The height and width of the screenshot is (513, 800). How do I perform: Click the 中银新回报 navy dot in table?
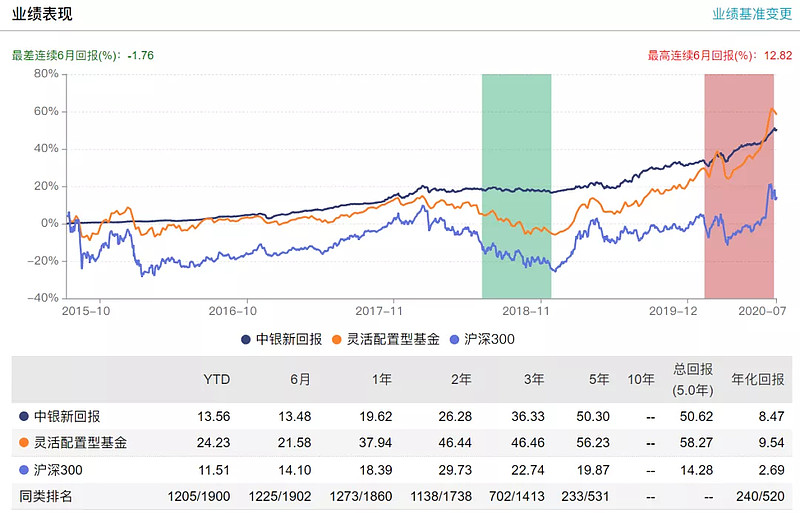[24, 416]
